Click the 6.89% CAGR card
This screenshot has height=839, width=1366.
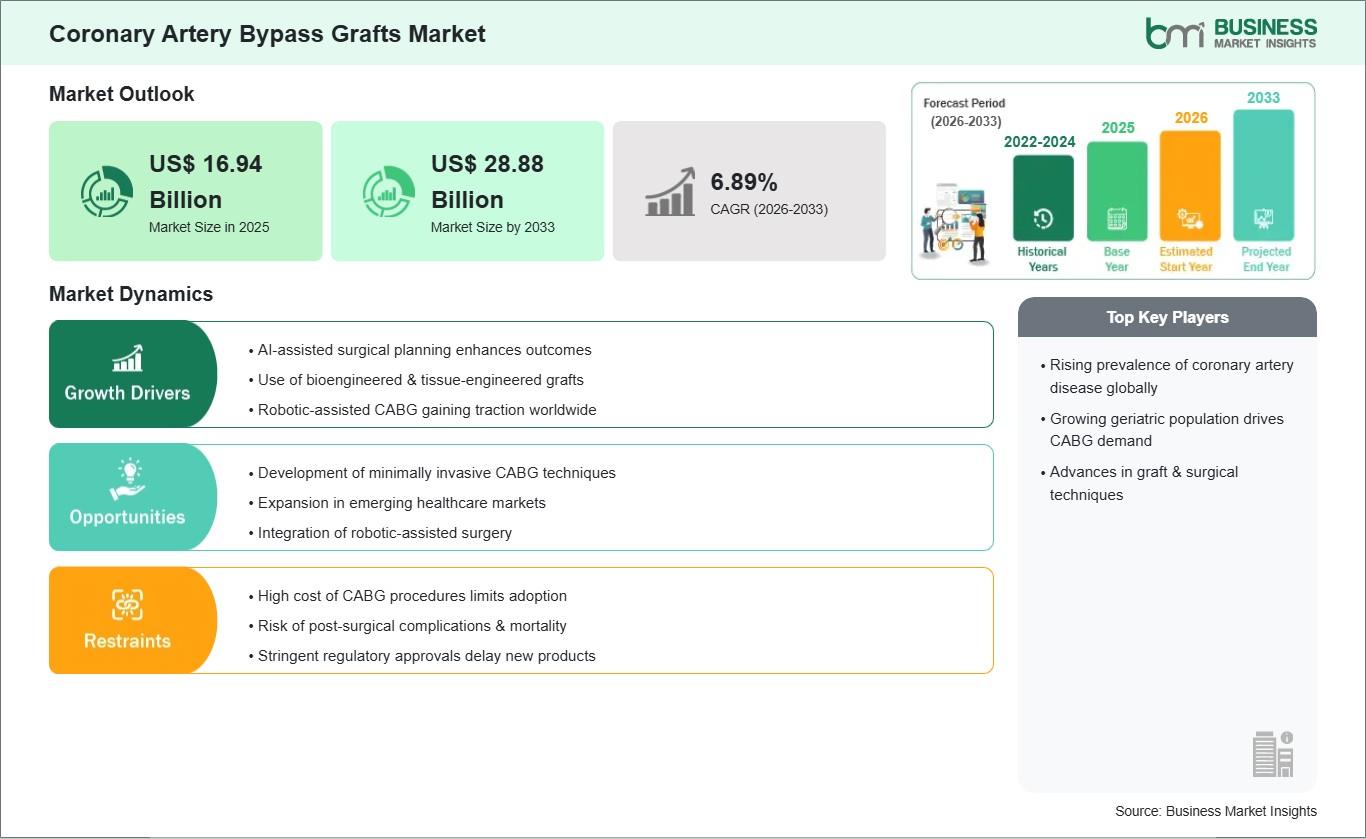click(x=749, y=191)
